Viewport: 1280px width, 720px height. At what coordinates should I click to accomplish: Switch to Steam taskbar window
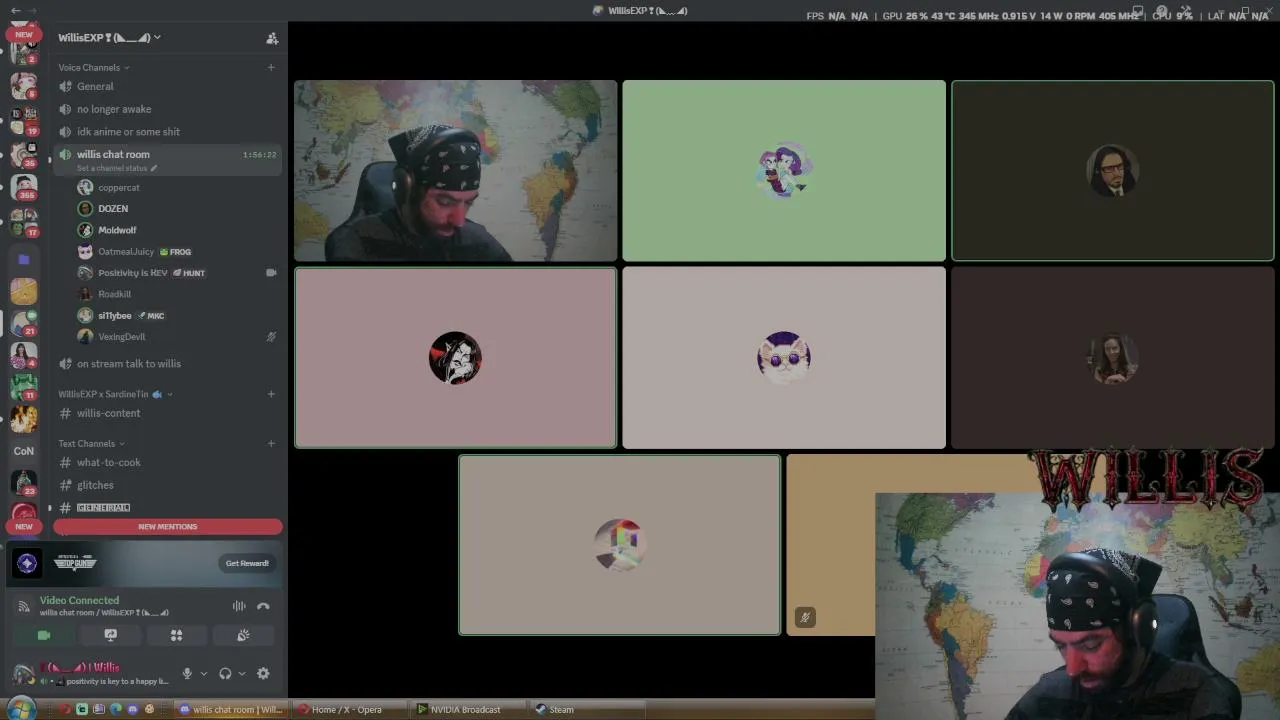coord(587,710)
